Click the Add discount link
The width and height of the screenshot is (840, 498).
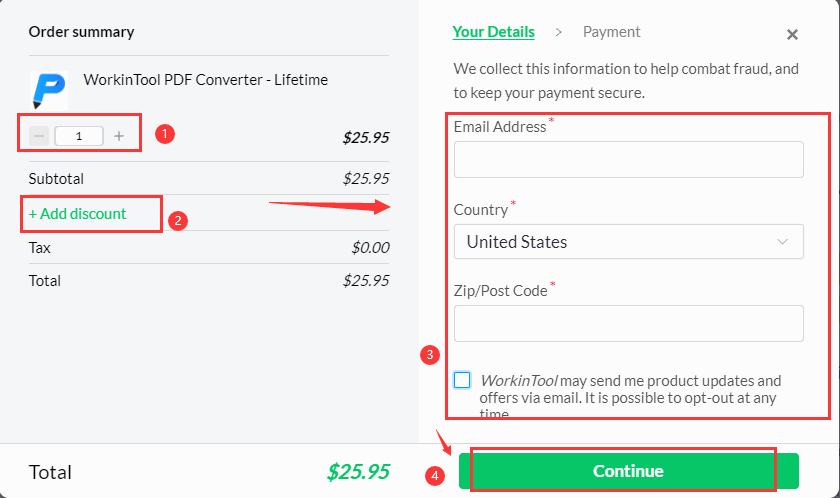pyautogui.click(x=78, y=214)
